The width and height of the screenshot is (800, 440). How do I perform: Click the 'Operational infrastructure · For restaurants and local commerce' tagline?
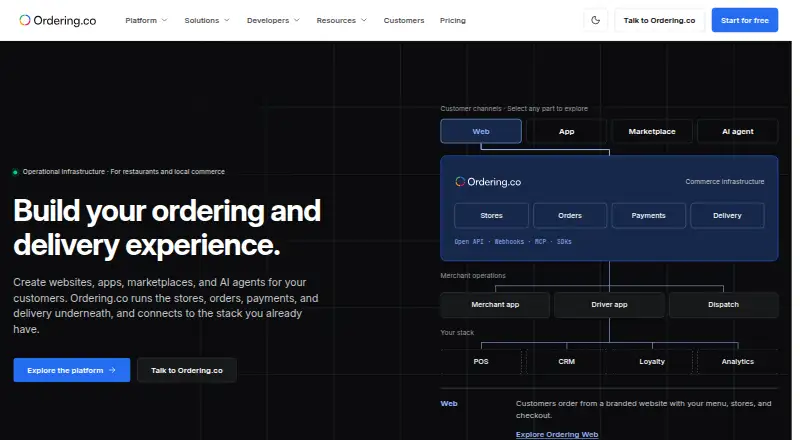[x=123, y=172]
